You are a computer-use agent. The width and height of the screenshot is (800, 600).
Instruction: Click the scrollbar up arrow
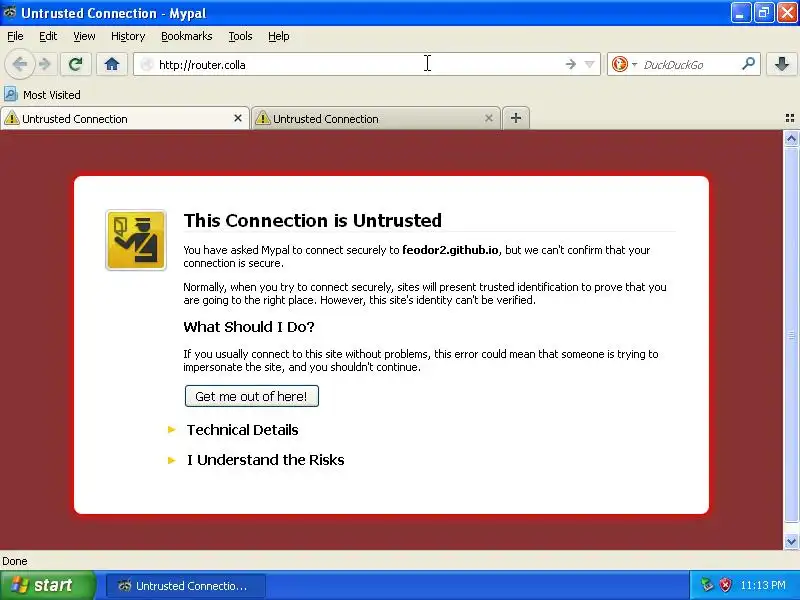pos(791,138)
